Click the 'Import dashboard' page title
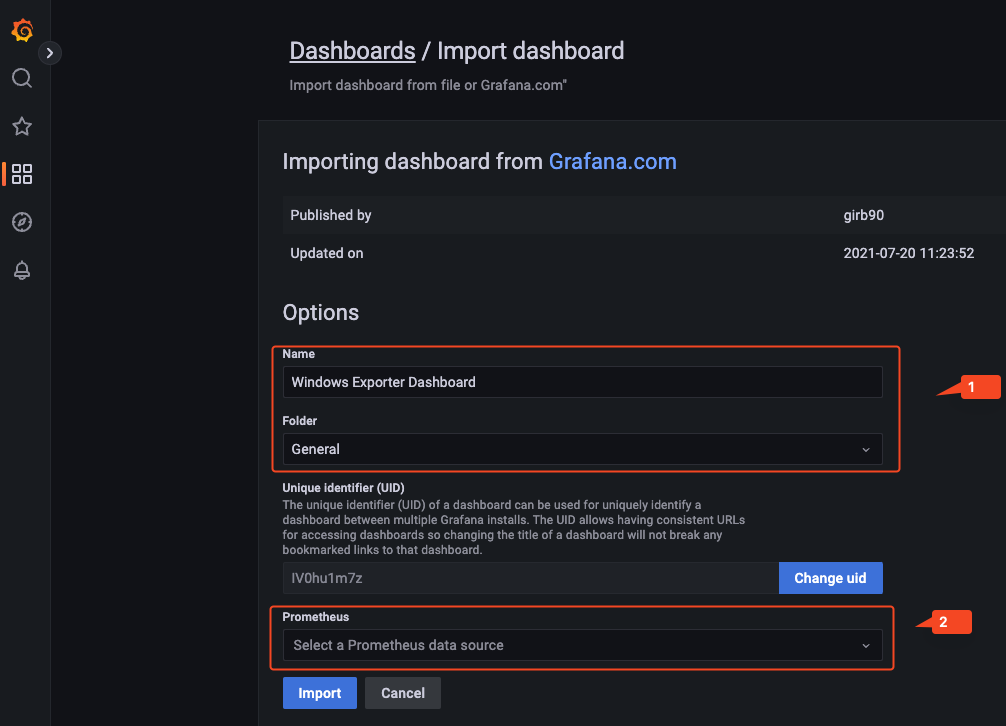1006x726 pixels. [x=531, y=51]
